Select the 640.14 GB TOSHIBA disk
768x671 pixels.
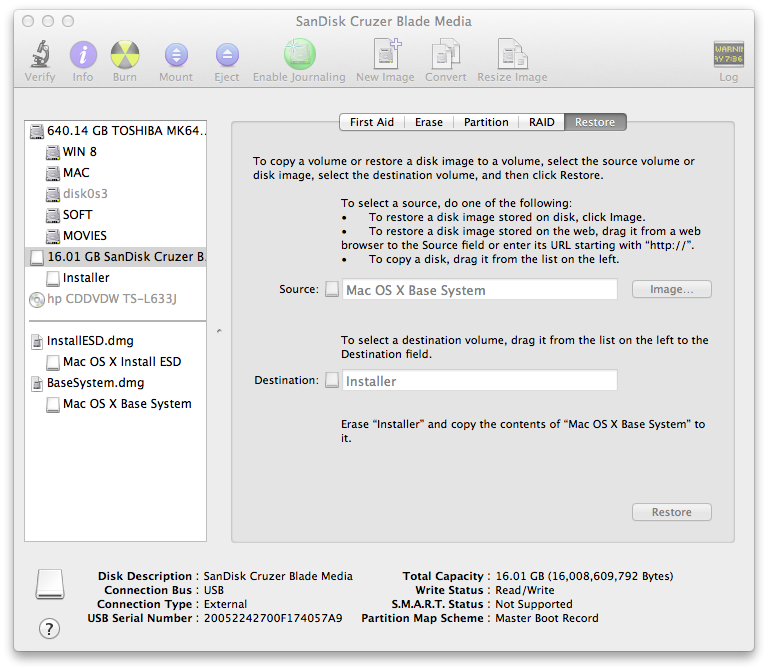click(116, 131)
